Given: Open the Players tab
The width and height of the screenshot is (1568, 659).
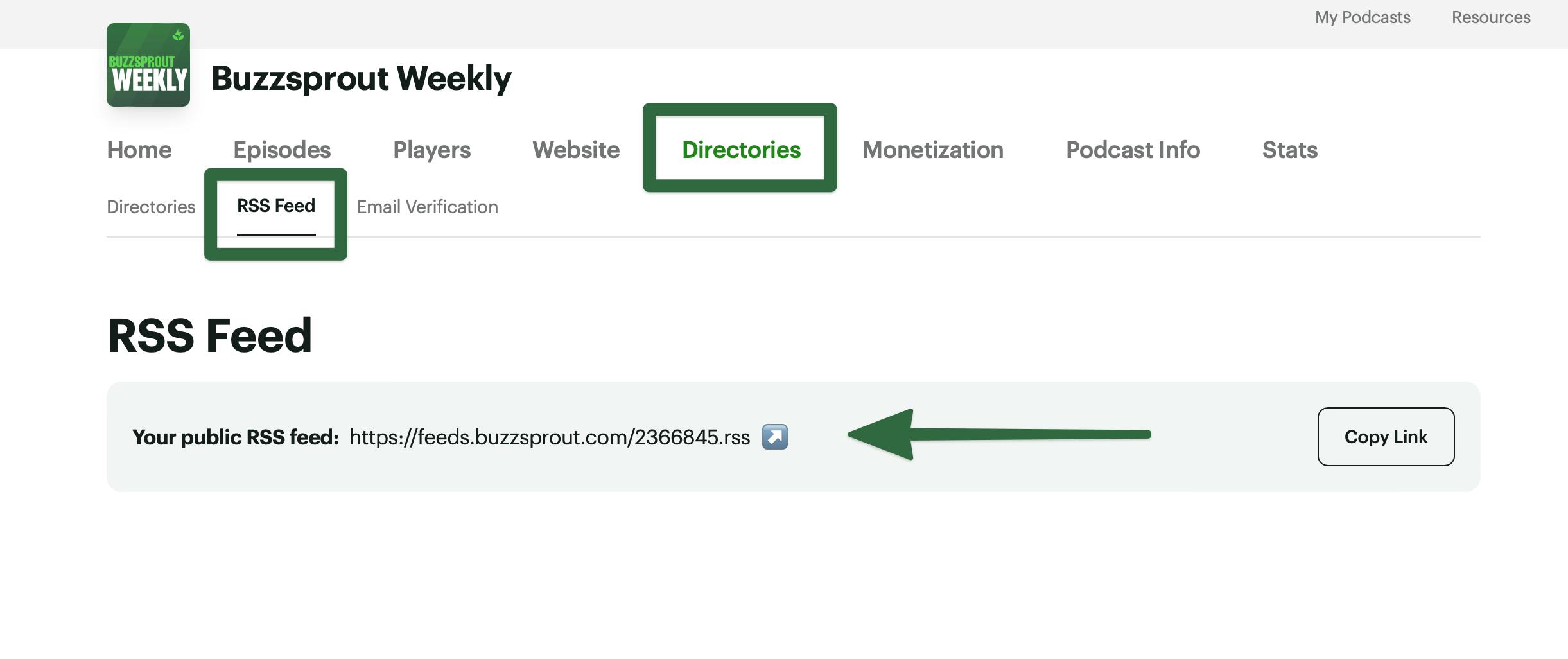Looking at the screenshot, I should pyautogui.click(x=431, y=150).
